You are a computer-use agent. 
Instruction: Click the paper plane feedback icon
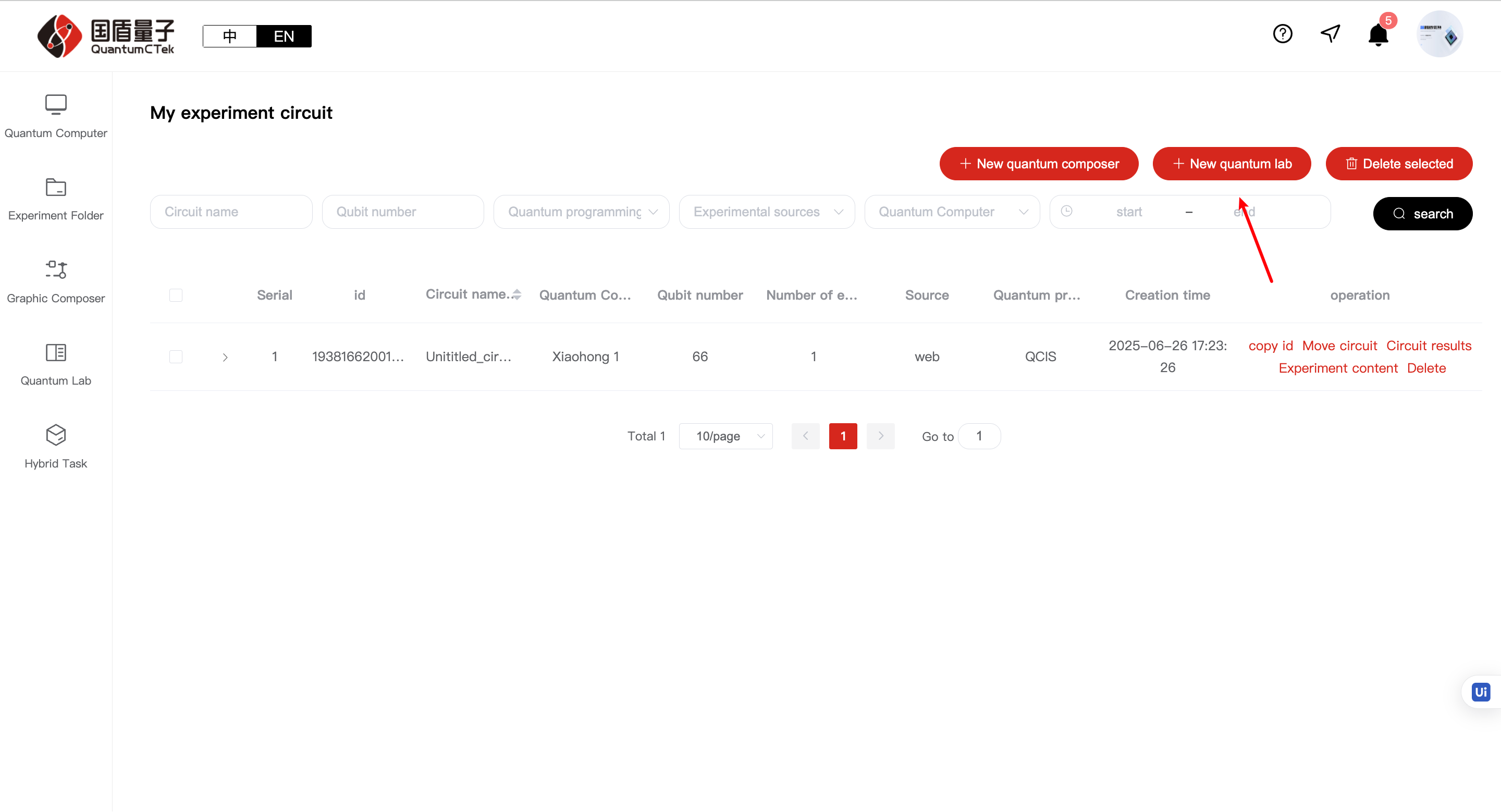coord(1330,34)
